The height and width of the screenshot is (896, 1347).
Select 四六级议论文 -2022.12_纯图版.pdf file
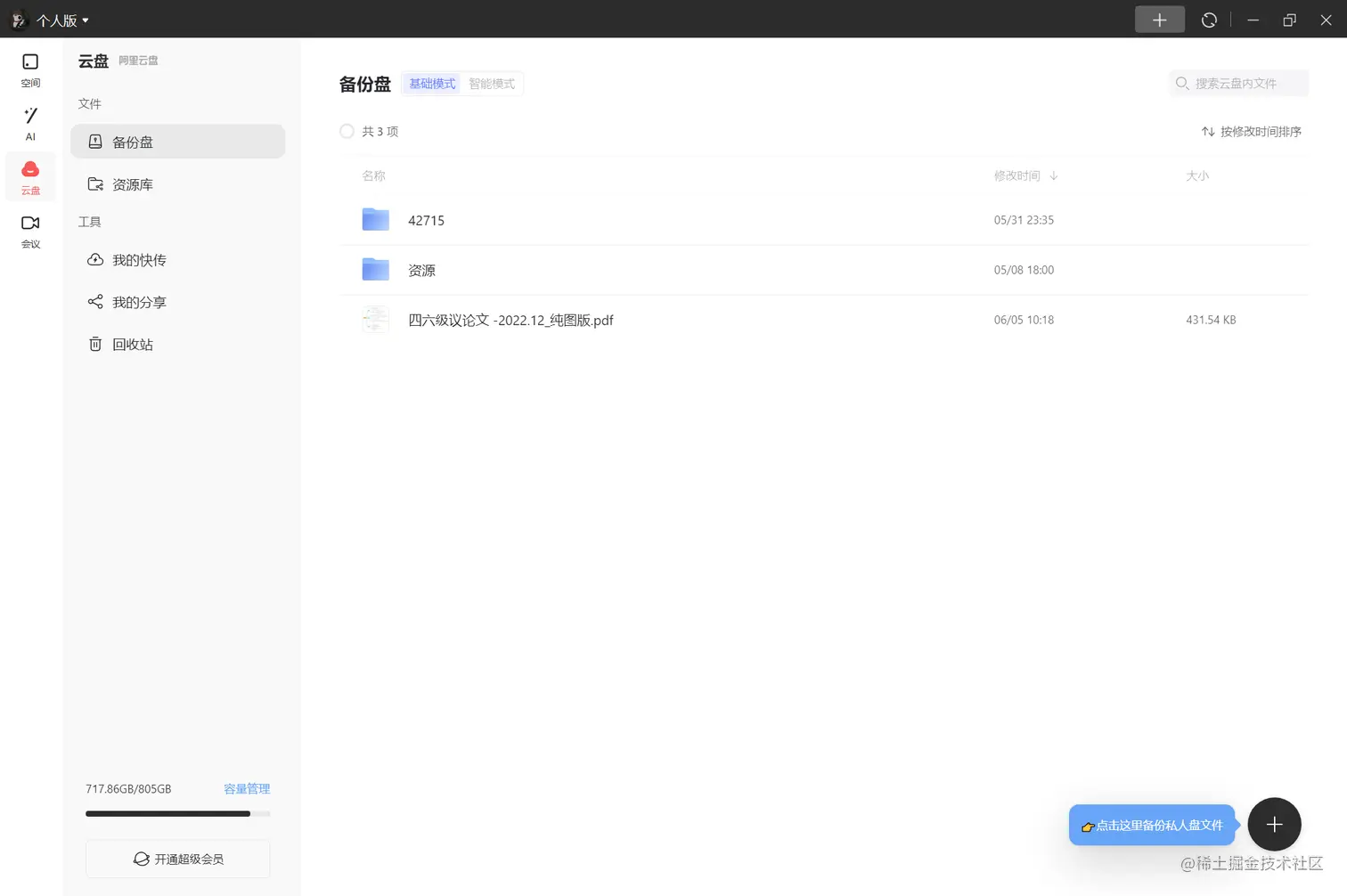pos(510,320)
